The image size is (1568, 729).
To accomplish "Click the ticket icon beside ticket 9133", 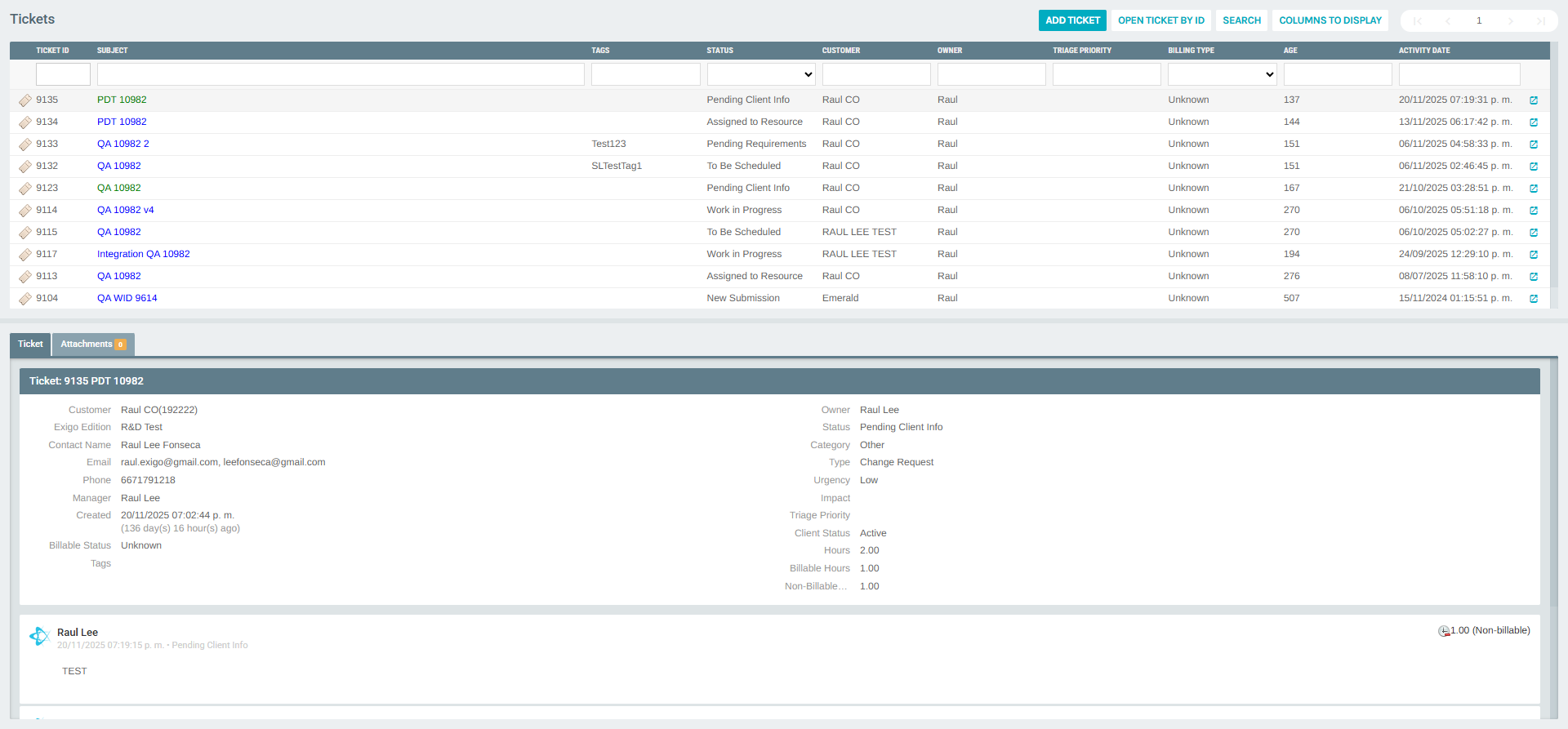I will (25, 144).
